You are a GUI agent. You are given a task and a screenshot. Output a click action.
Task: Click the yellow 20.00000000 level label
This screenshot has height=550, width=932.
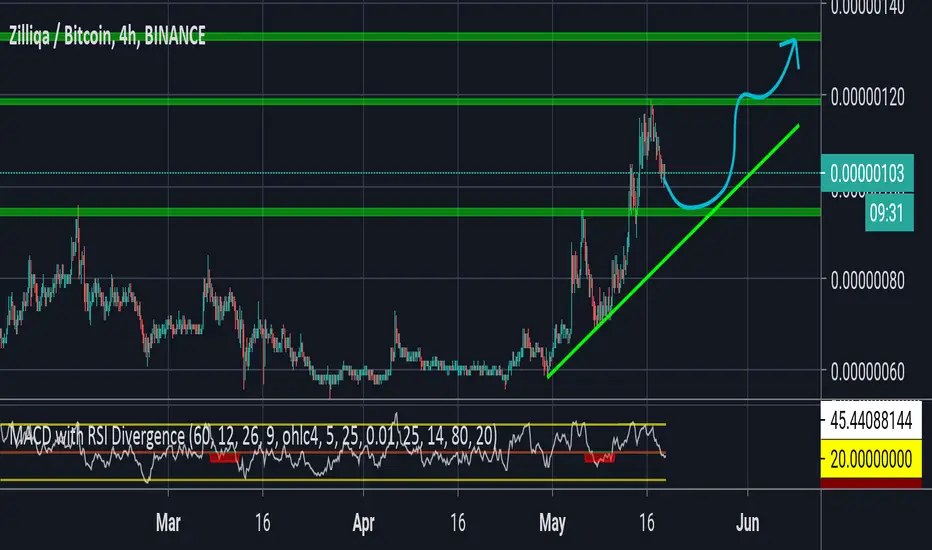tap(871, 459)
